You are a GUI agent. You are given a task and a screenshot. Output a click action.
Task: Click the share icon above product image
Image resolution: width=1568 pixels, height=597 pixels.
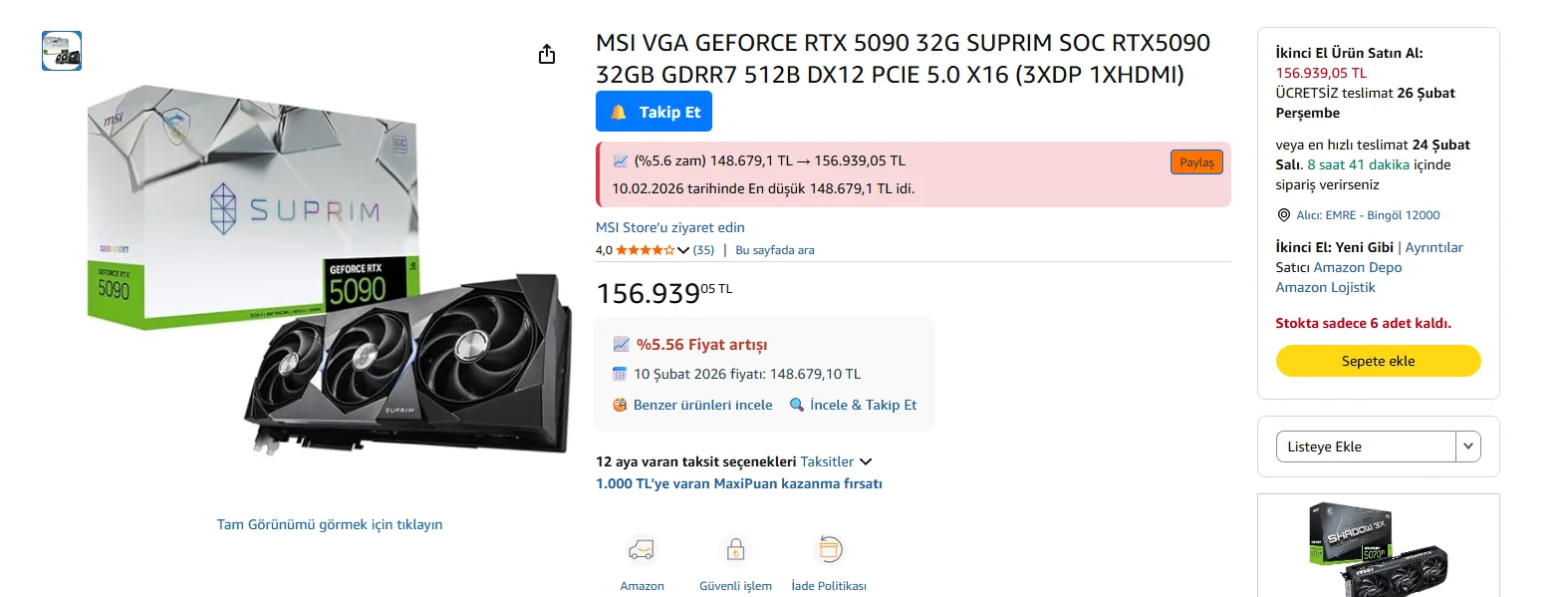tap(547, 54)
